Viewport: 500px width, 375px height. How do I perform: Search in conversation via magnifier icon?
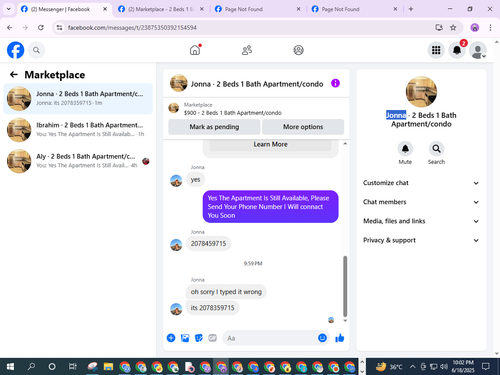point(436,149)
